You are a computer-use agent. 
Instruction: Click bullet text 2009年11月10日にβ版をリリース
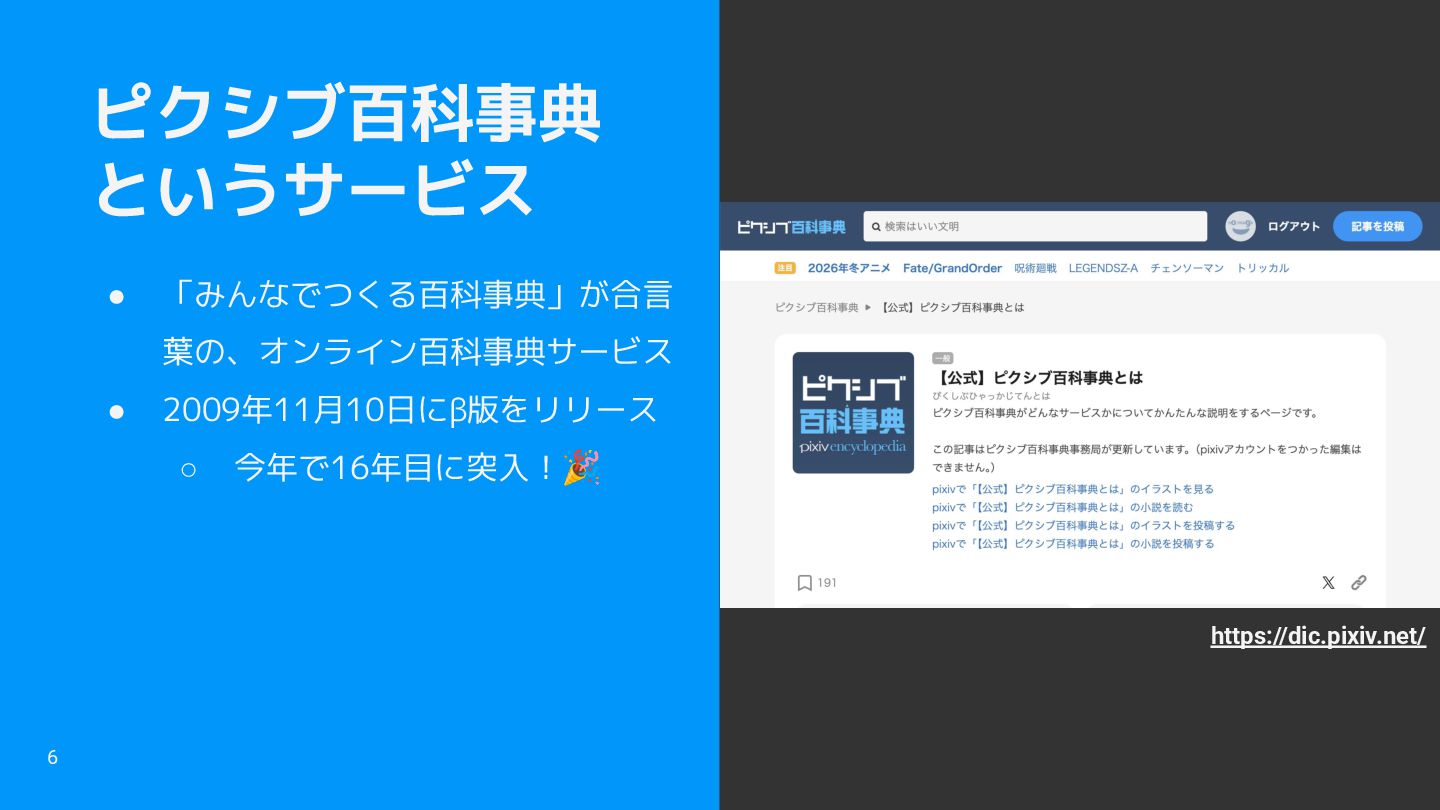point(410,410)
